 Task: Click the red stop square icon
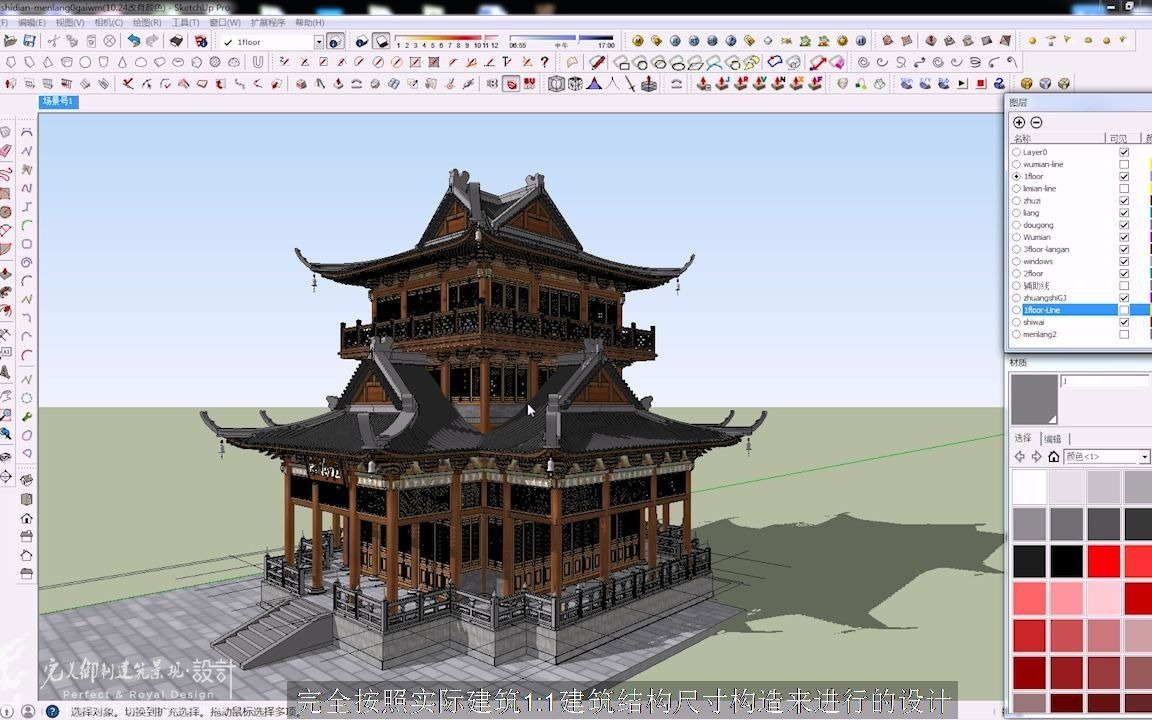tap(981, 84)
